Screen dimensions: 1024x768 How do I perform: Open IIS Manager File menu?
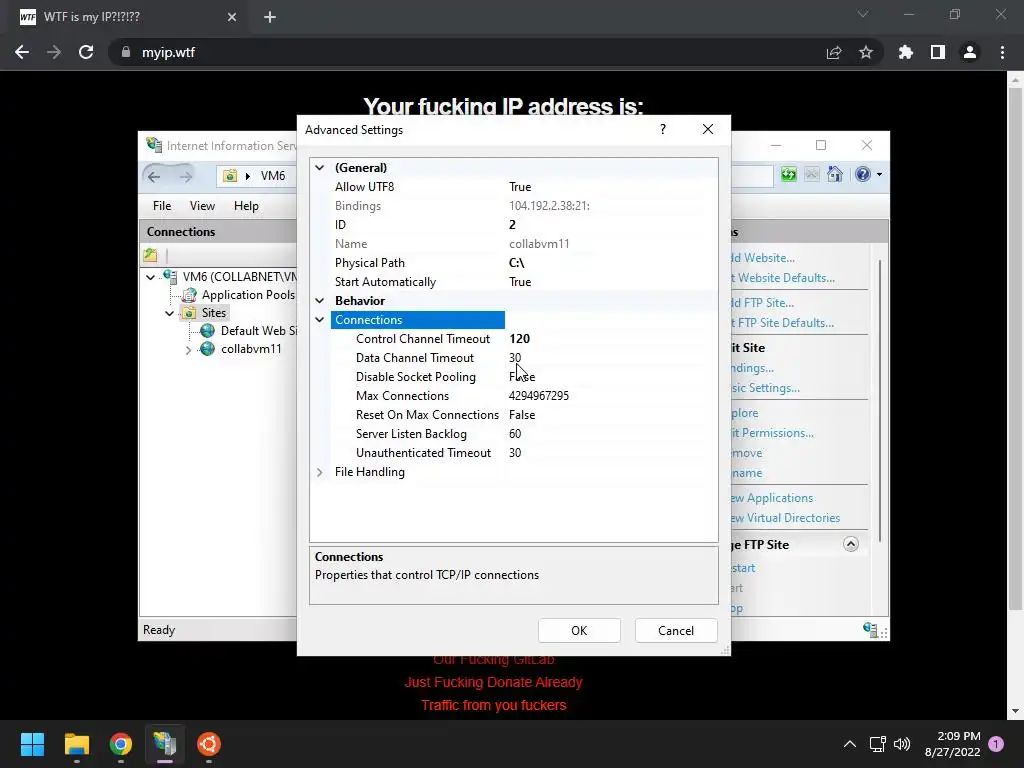click(x=162, y=206)
